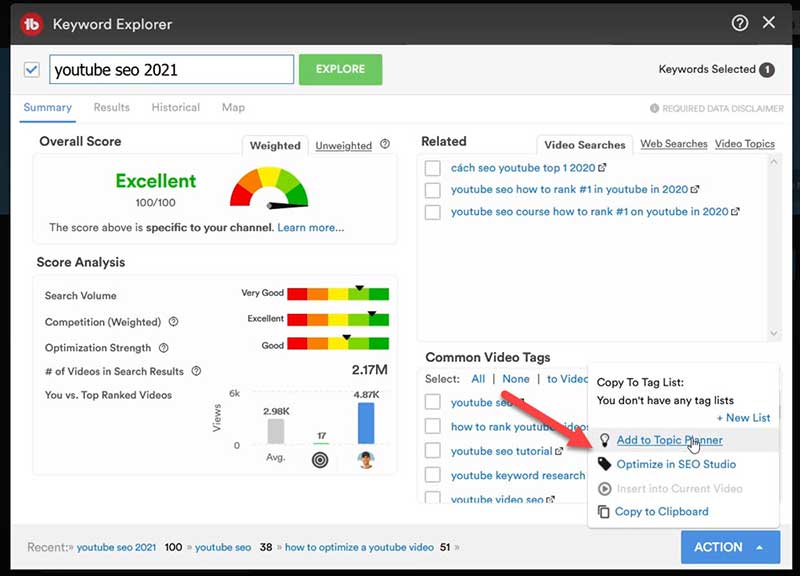
Task: Click the Copy to Clipboard icon
Action: click(604, 512)
